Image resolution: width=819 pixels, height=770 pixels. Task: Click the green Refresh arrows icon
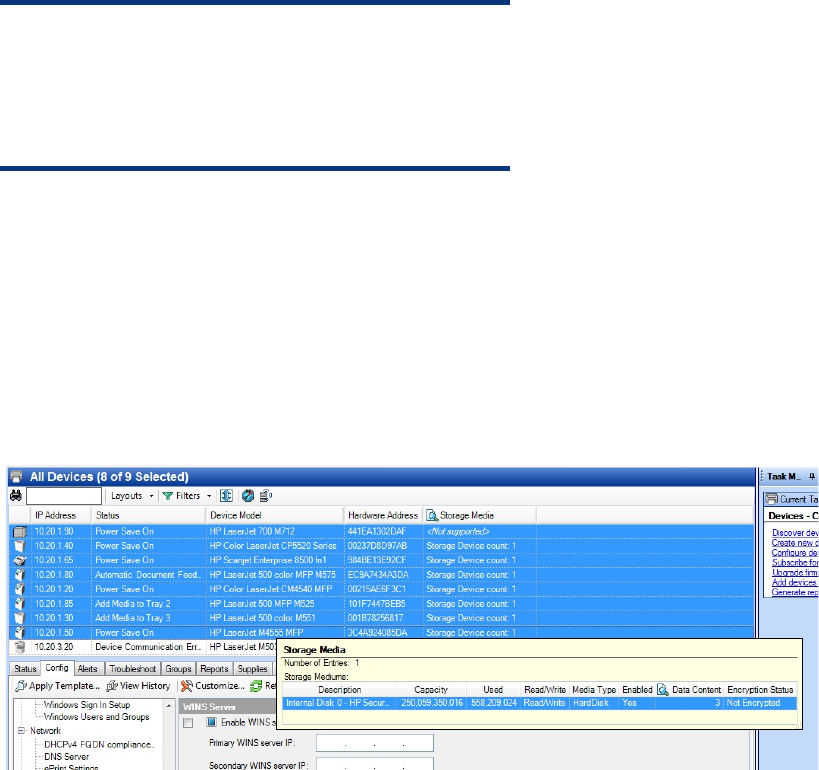point(256,686)
